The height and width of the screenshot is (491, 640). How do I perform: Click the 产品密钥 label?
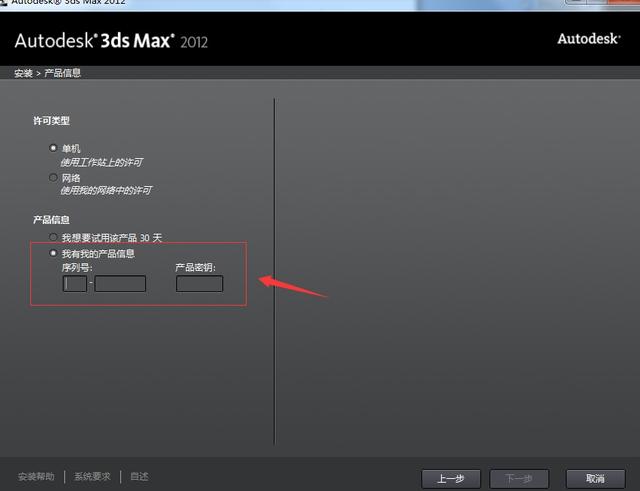coord(196,268)
